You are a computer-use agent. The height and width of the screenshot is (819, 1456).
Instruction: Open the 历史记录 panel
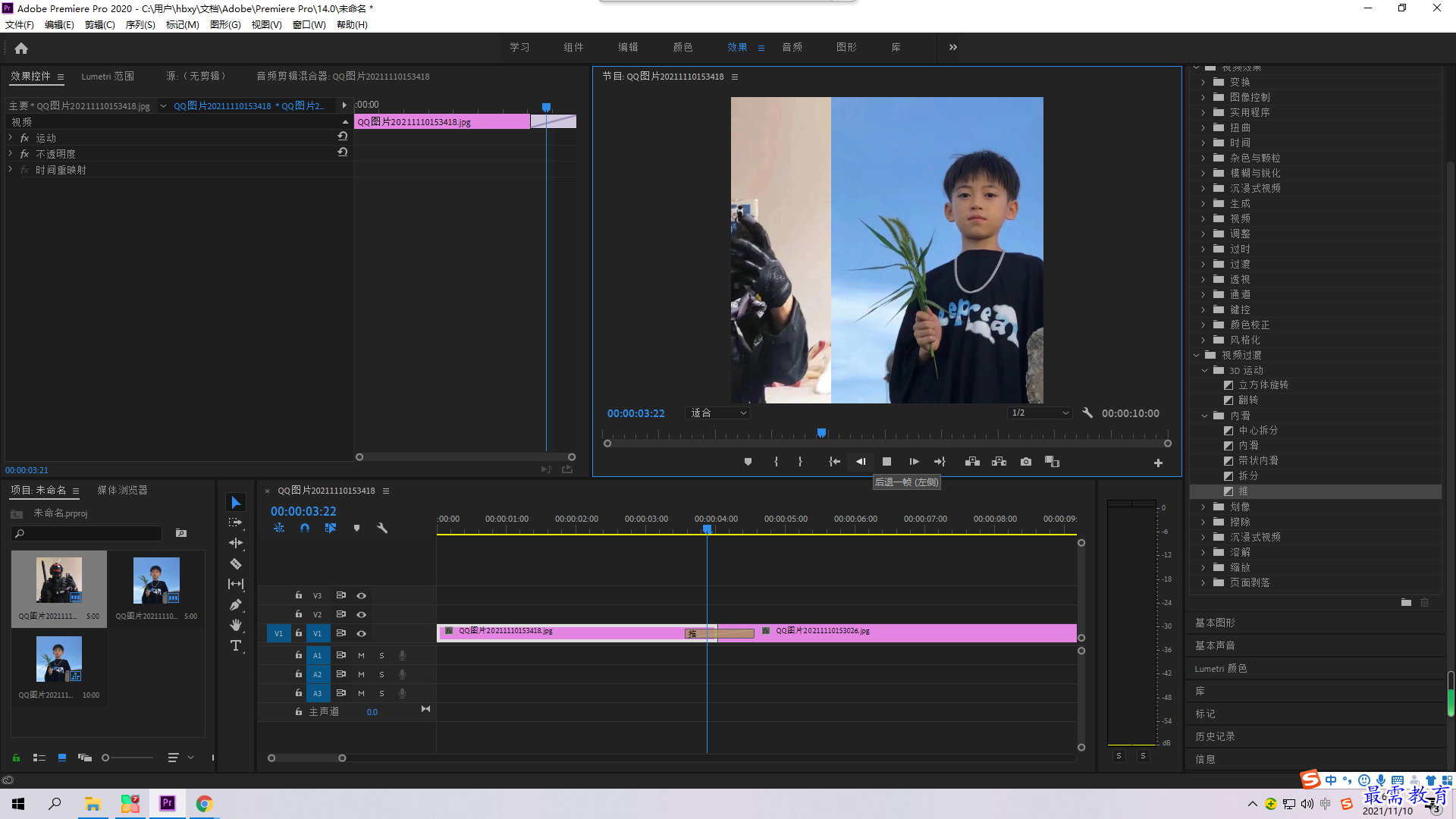(1215, 736)
